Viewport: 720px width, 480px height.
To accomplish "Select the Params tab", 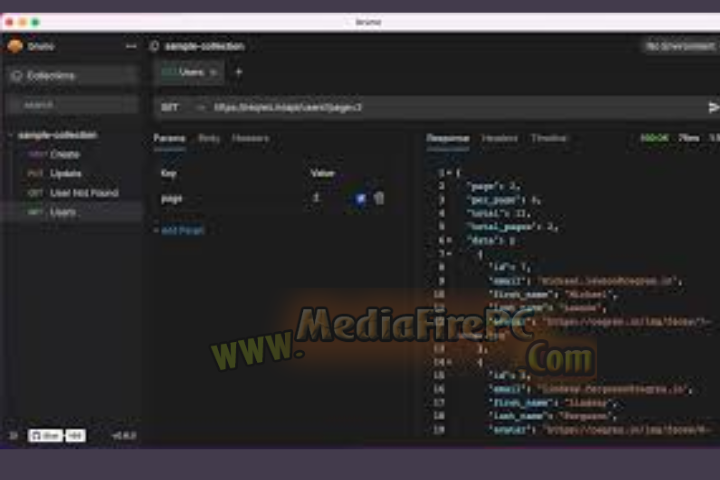I will 169,139.
